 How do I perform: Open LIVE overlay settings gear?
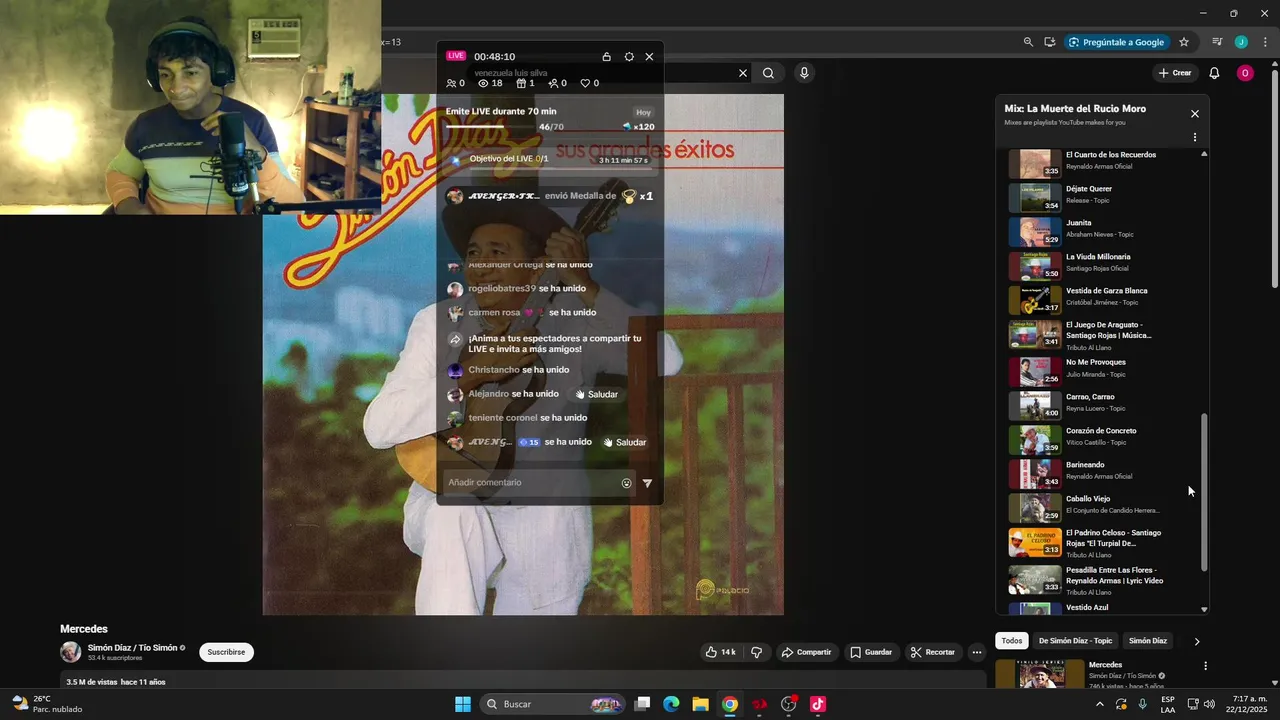pyautogui.click(x=629, y=57)
